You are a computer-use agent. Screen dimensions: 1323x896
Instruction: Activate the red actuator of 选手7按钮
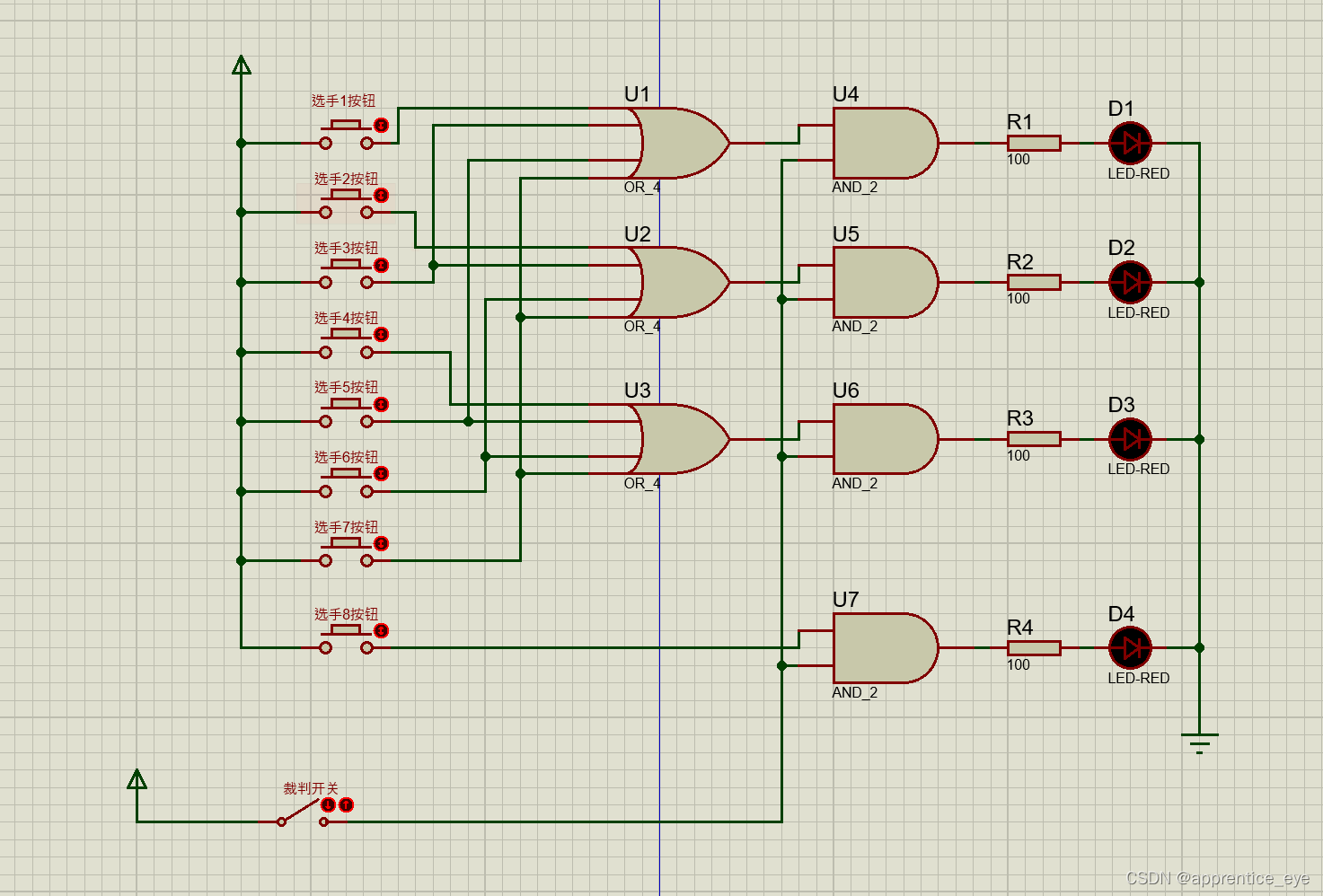(x=381, y=543)
